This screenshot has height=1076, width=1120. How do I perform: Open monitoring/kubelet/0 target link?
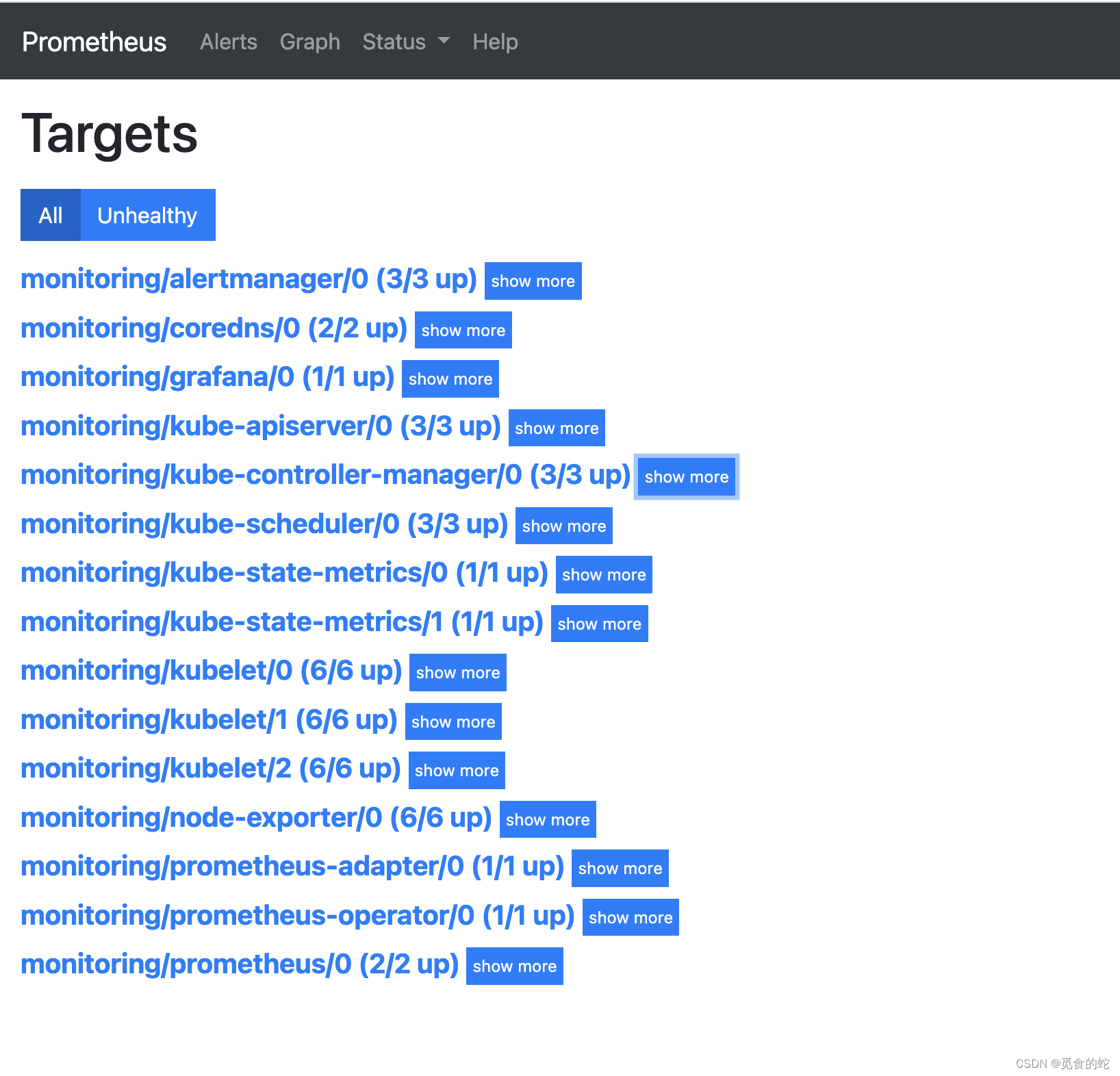(212, 671)
